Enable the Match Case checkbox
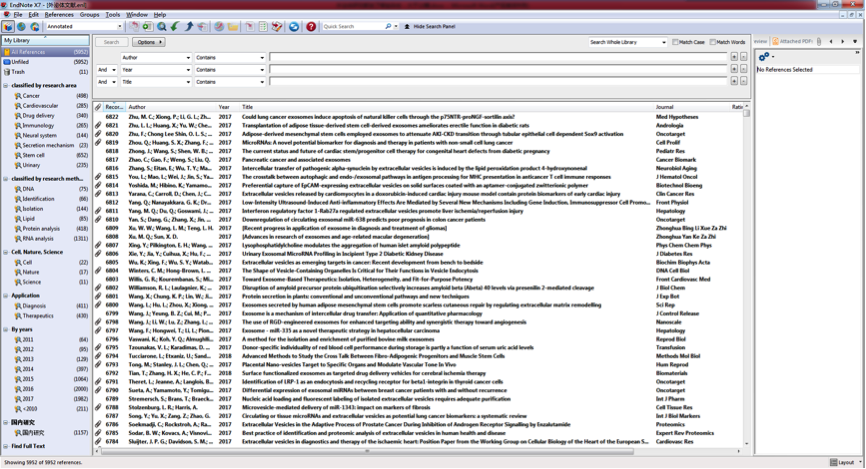 click(x=675, y=42)
